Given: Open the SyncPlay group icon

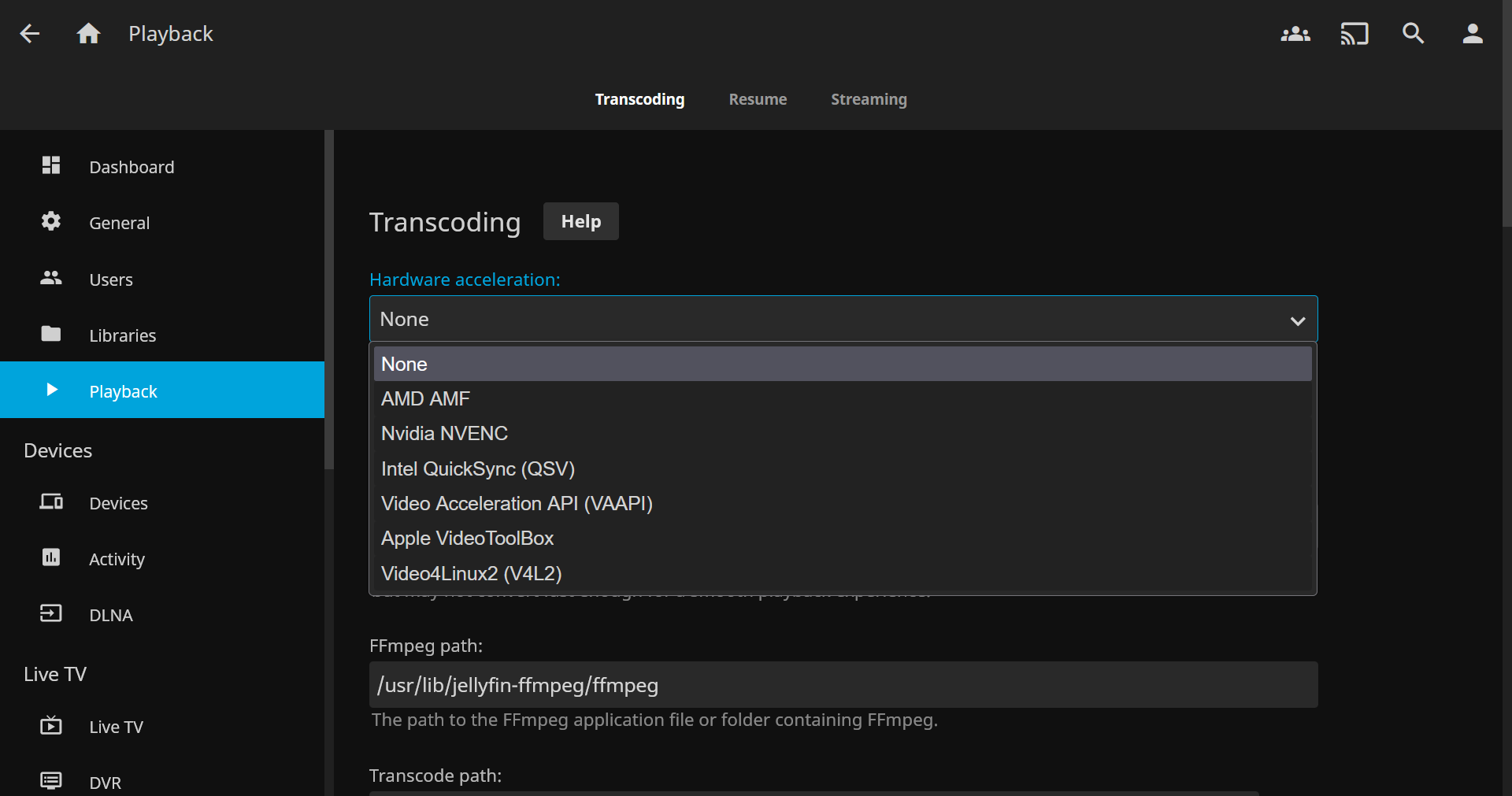Looking at the screenshot, I should pyautogui.click(x=1295, y=34).
